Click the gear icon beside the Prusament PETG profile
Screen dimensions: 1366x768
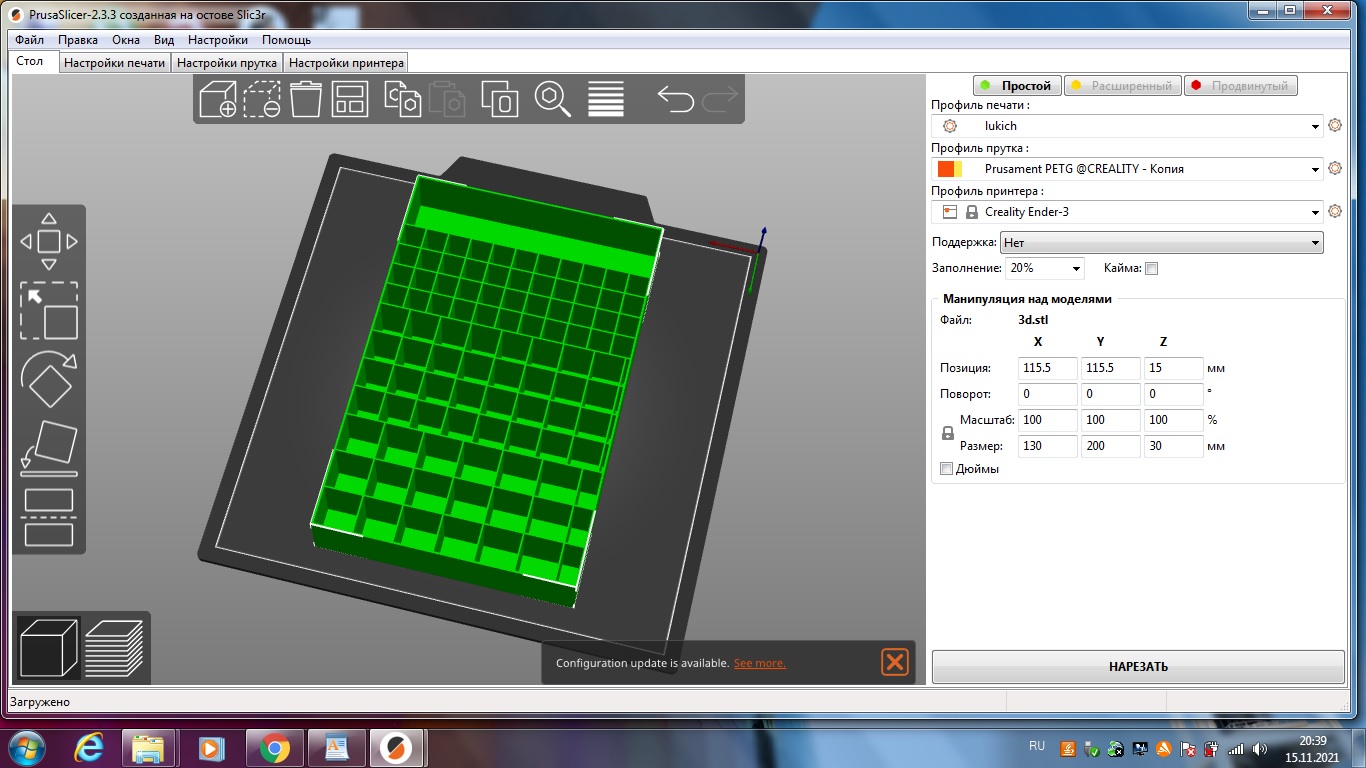pos(1334,169)
